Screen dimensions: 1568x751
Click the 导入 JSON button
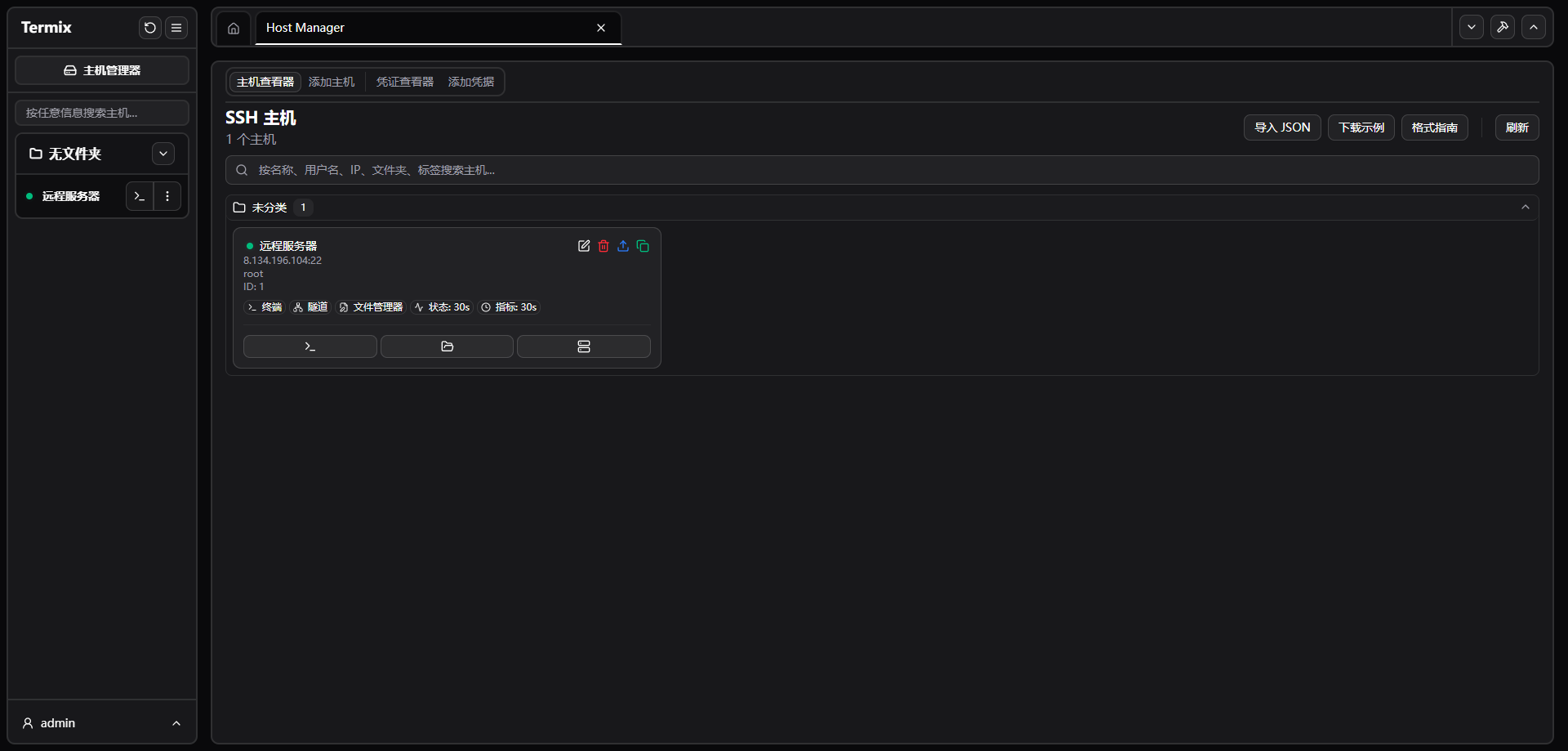(1282, 127)
